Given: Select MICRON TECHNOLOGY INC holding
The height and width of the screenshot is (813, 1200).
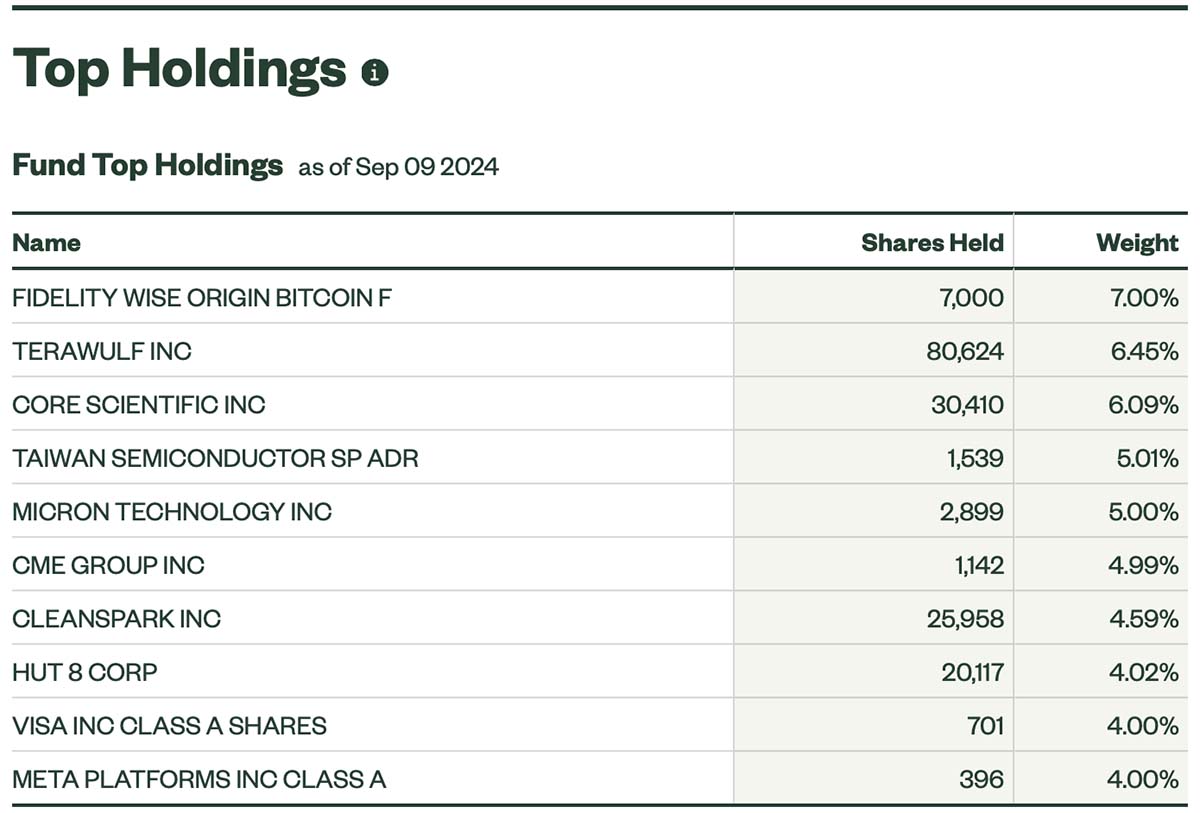Looking at the screenshot, I should [172, 512].
